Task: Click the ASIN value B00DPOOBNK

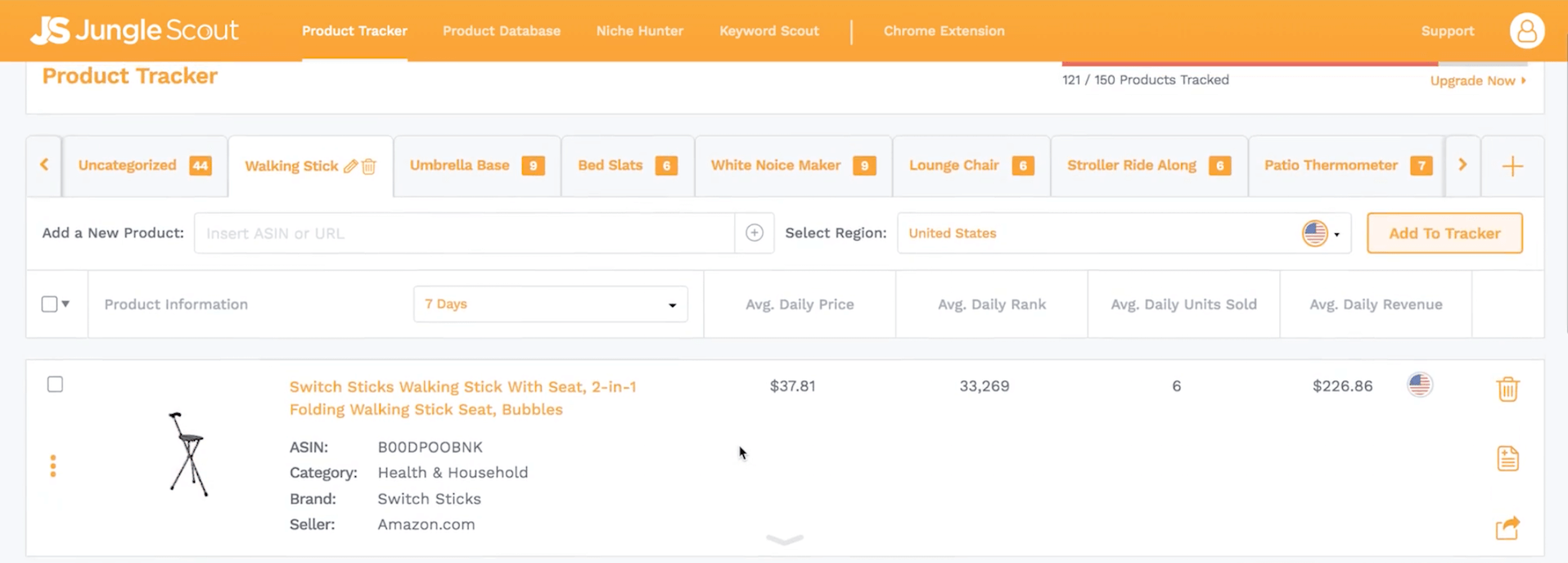Action: 430,448
